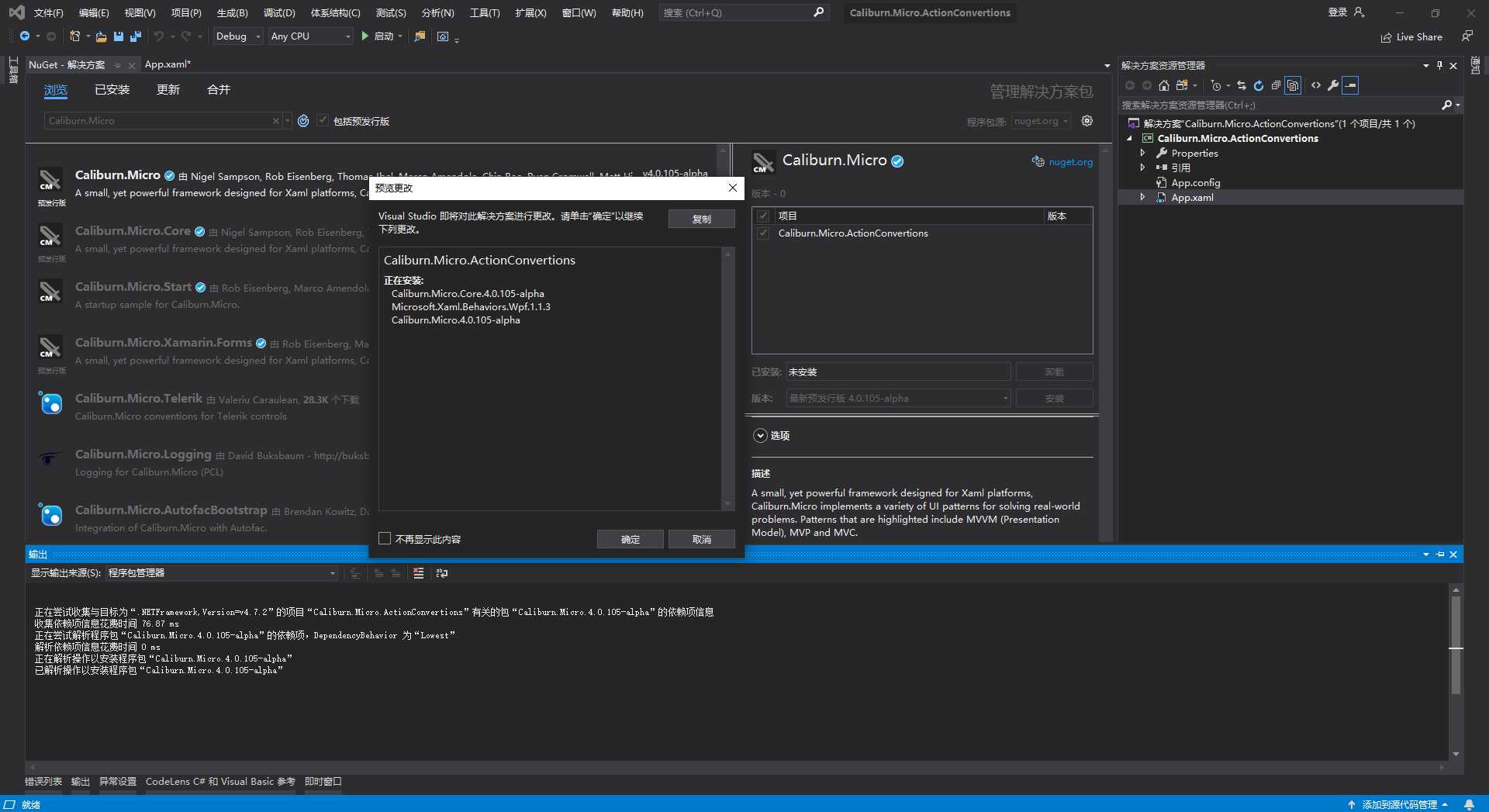
Task: Collapse the Caliburn.Micro.ActionConvertions project node
Action: pyautogui.click(x=1129, y=139)
